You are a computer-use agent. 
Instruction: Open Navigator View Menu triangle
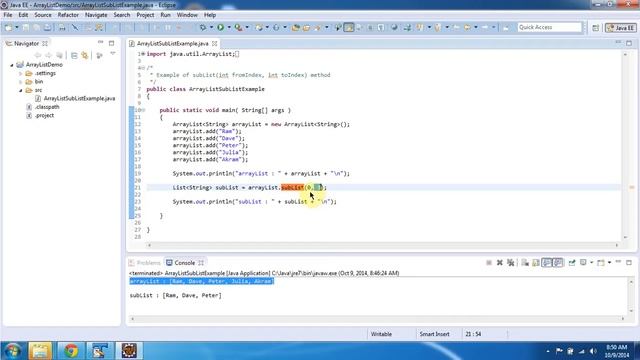113,54
